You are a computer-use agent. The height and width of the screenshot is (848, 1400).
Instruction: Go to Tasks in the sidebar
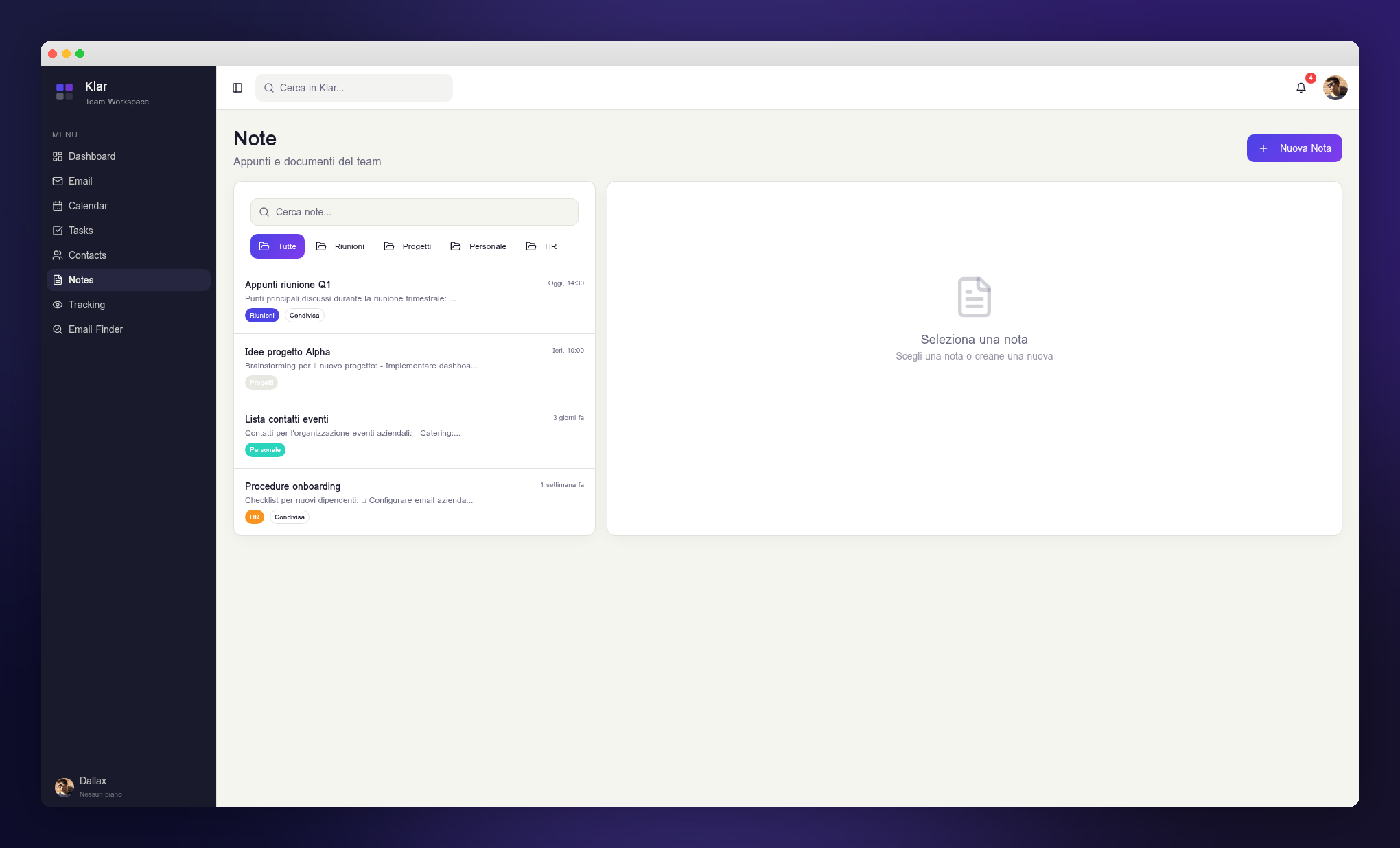[x=80, y=231]
